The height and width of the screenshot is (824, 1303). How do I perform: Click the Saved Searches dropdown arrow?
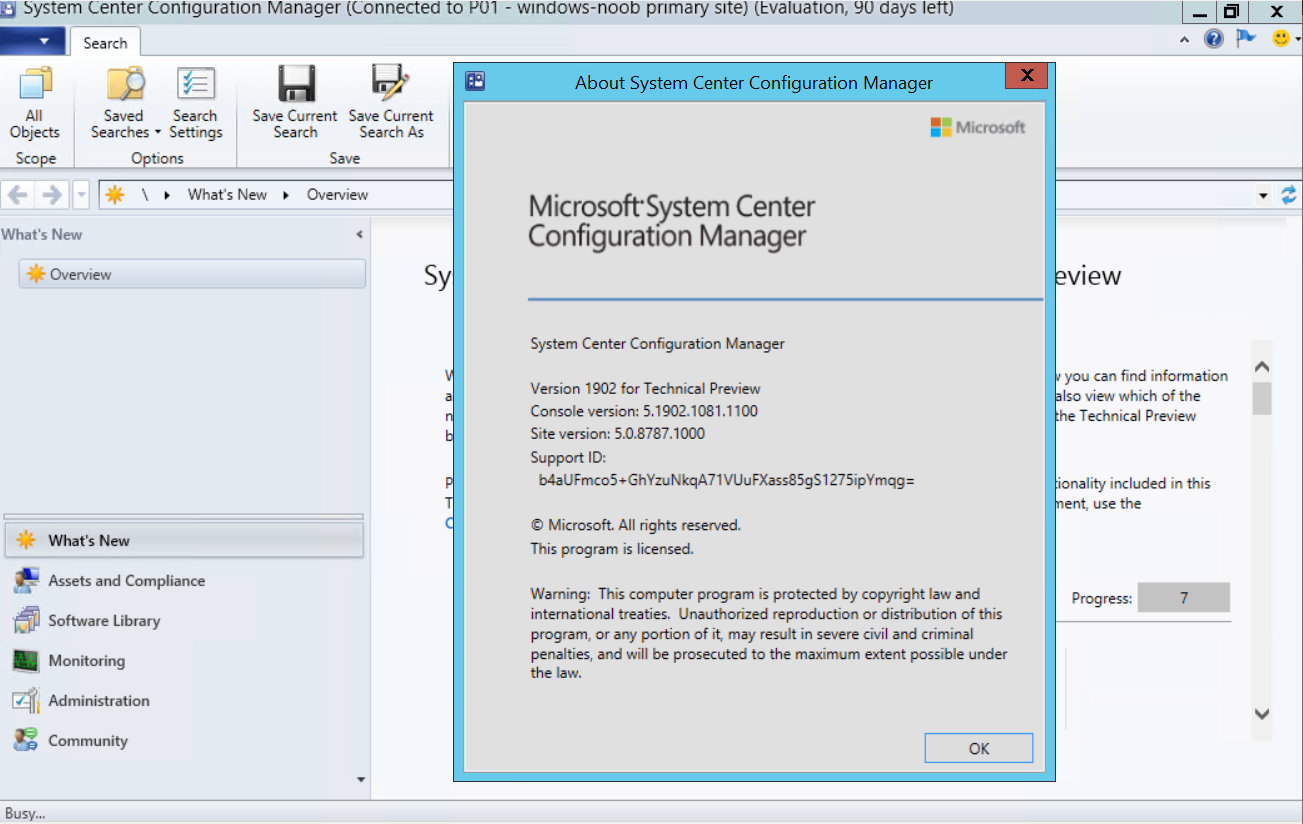click(158, 133)
